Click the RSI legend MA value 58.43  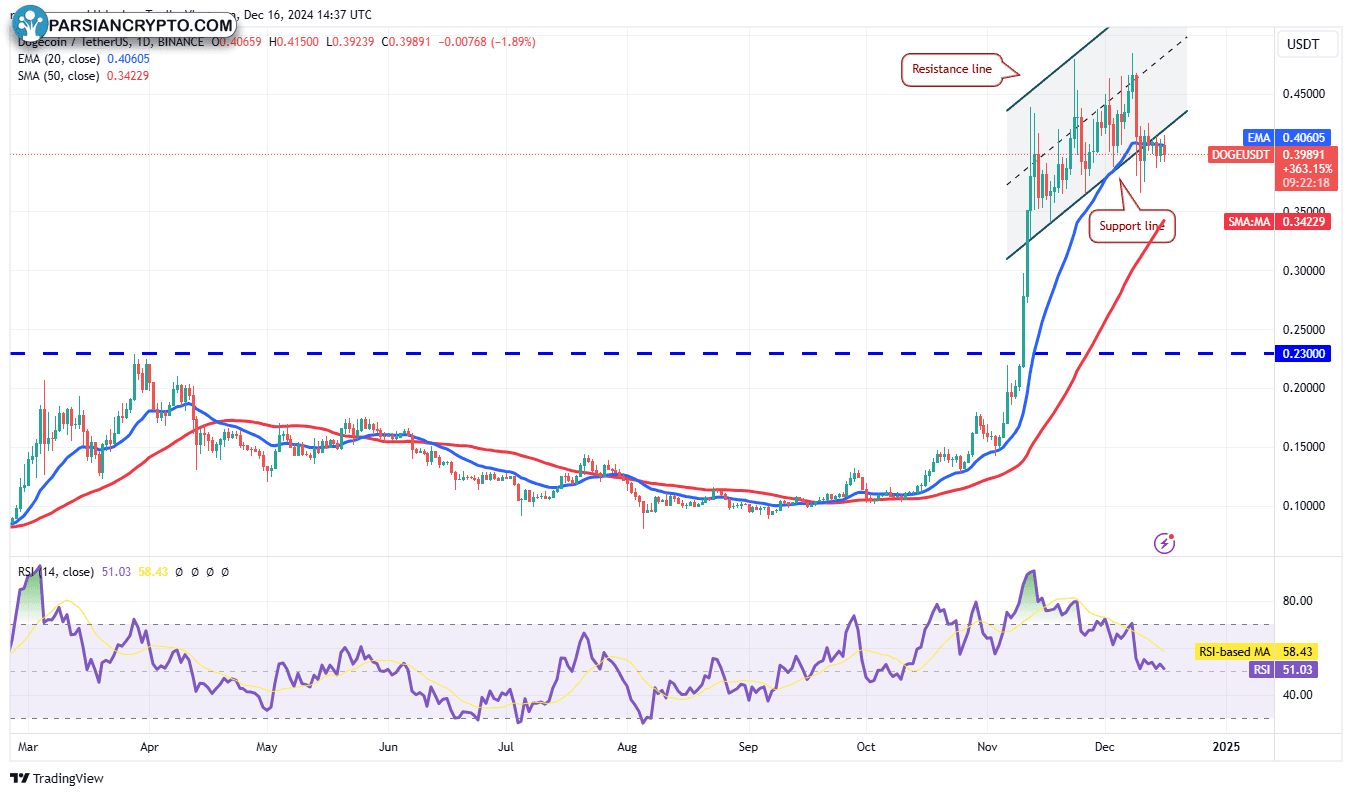[154, 572]
